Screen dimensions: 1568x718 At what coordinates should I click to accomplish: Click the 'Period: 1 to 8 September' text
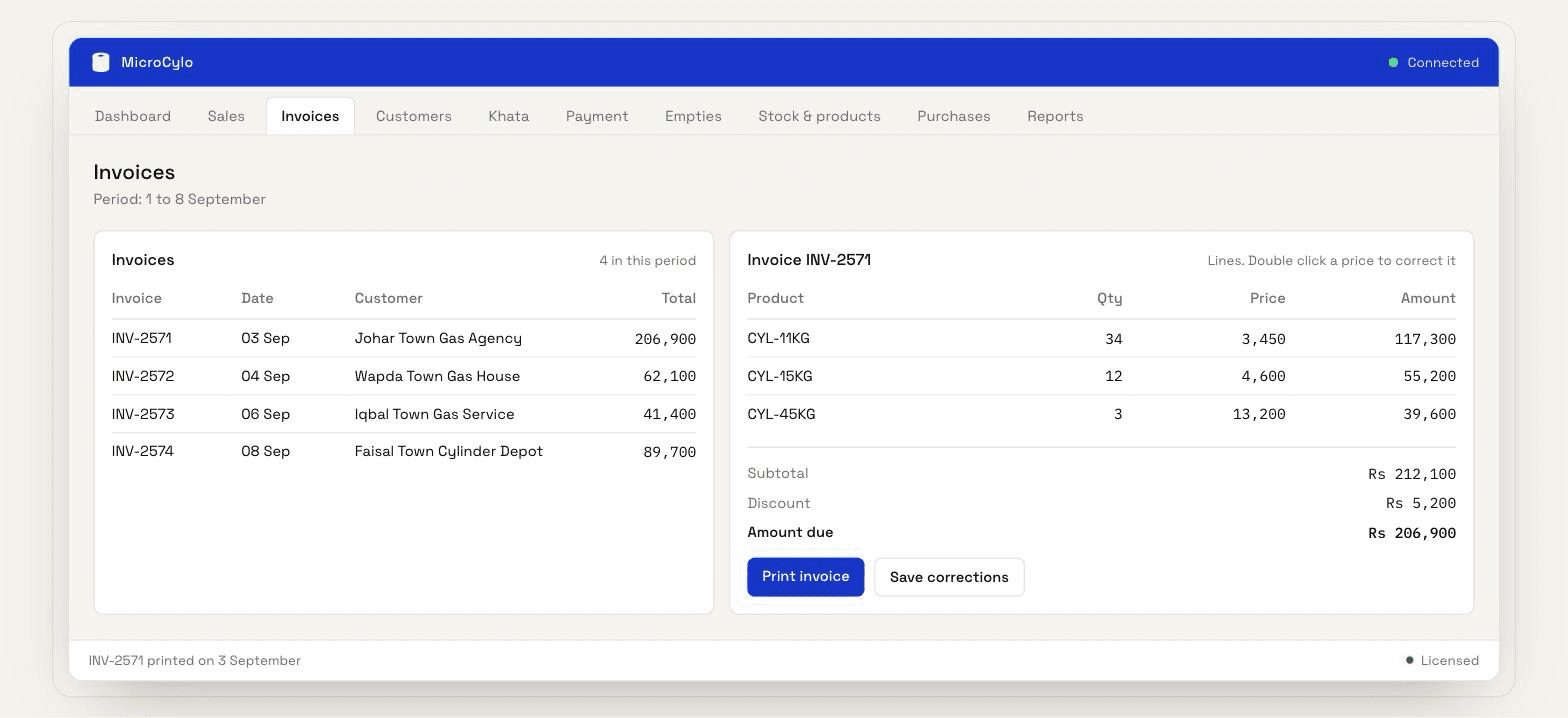point(180,199)
